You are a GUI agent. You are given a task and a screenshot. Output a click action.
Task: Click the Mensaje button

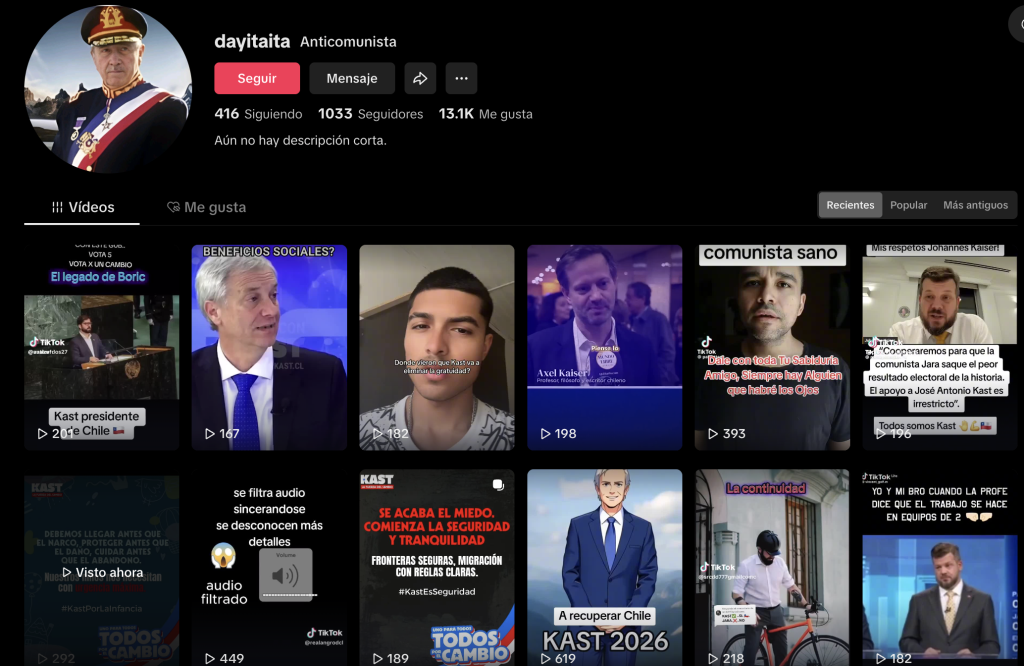[352, 78]
